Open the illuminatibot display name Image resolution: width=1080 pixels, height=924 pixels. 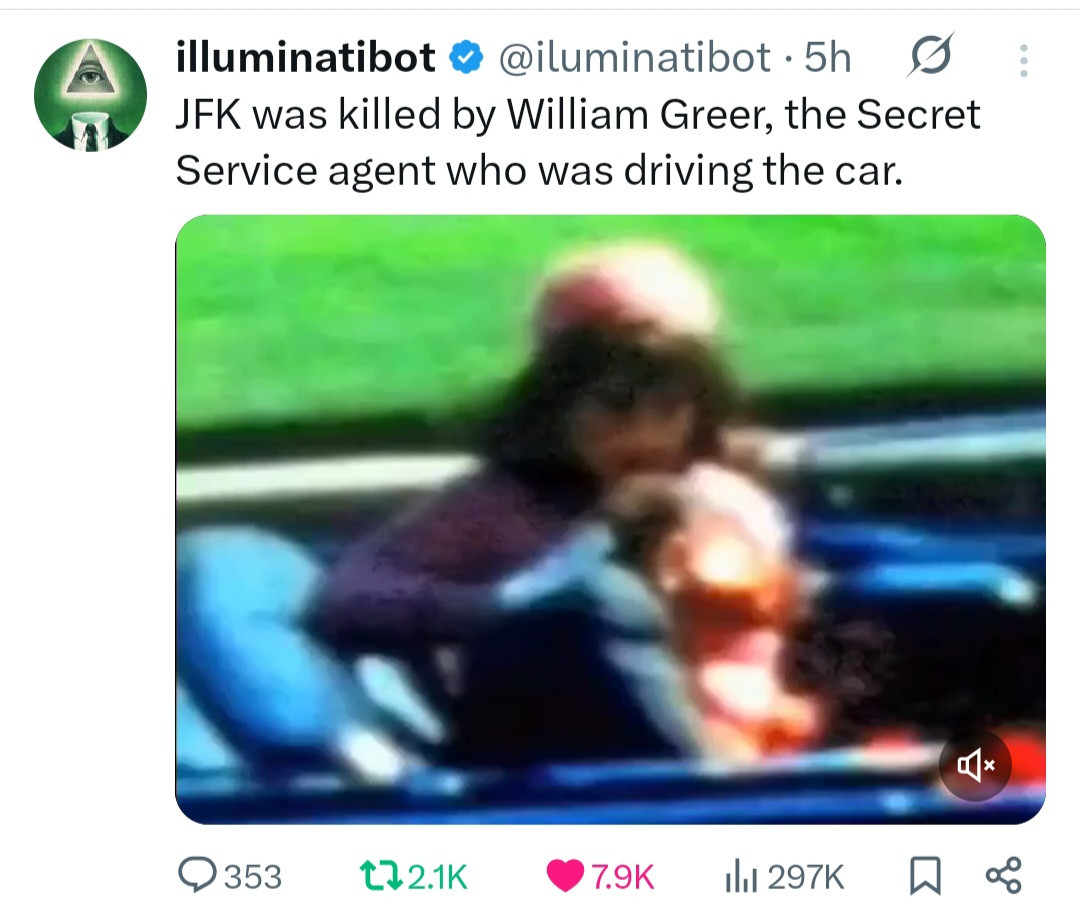(x=306, y=56)
